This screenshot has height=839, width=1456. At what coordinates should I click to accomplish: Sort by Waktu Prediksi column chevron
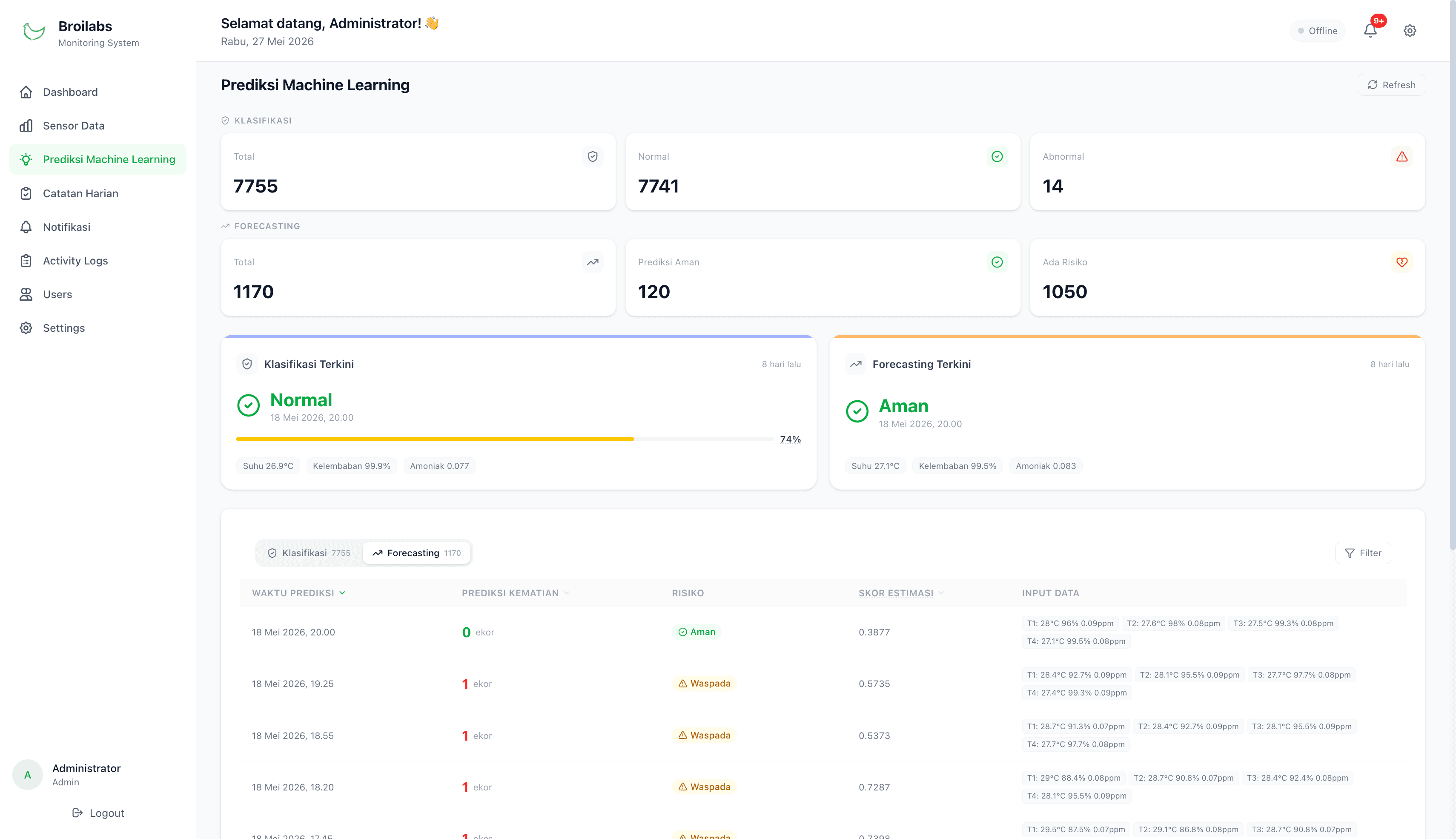(x=342, y=593)
